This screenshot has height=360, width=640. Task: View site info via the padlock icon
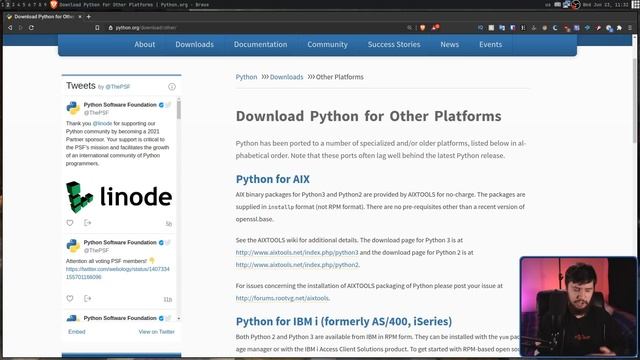click(x=110, y=28)
